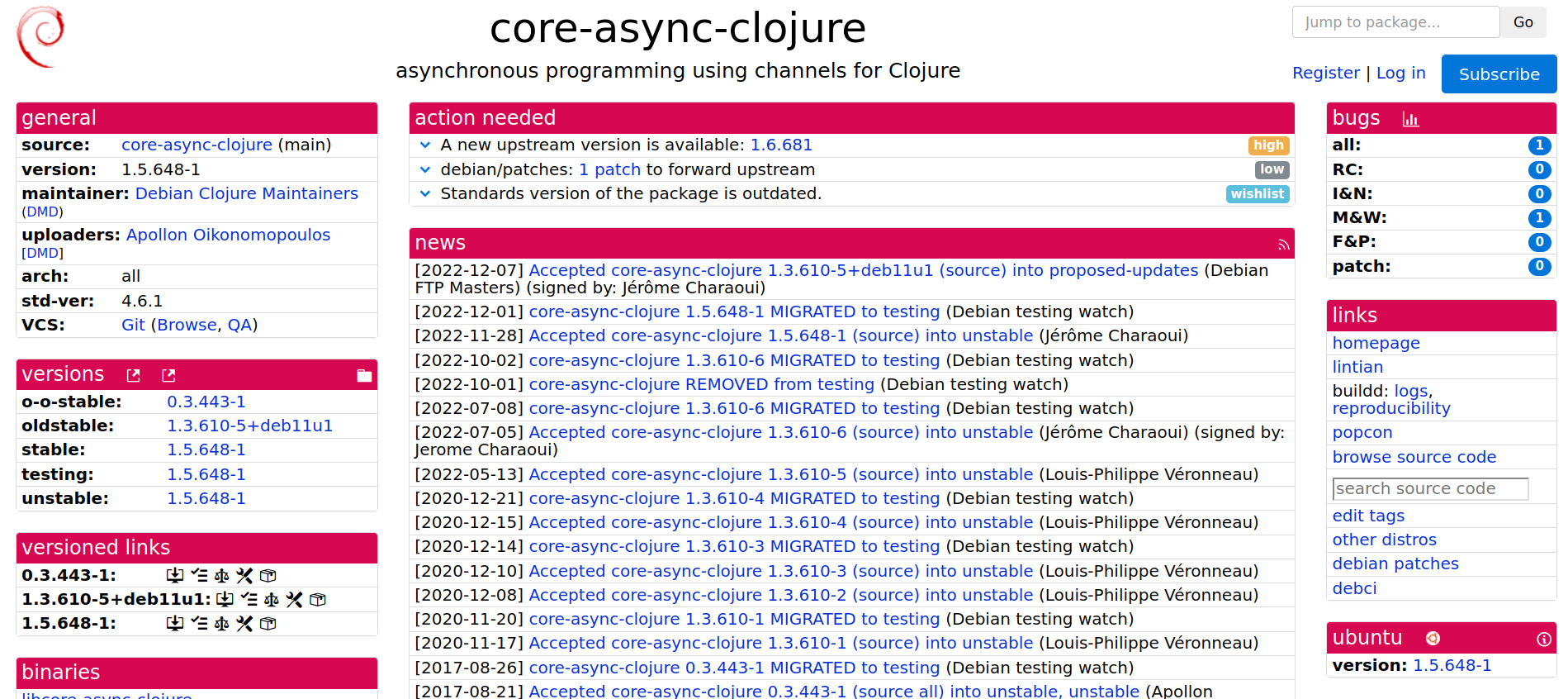
Task: Expand the Standards version outdated item
Action: [425, 194]
